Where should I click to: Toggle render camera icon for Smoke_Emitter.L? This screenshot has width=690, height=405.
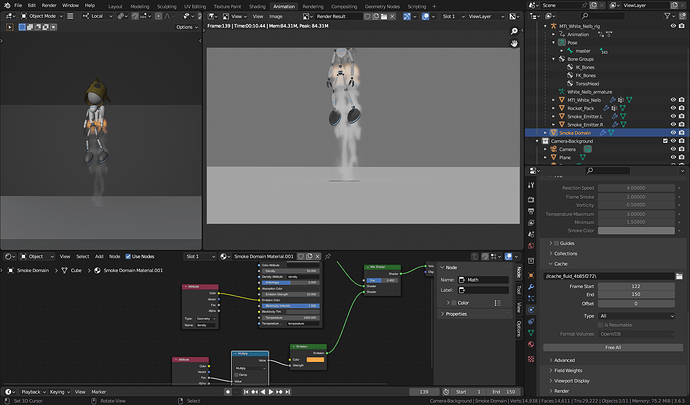click(x=682, y=116)
